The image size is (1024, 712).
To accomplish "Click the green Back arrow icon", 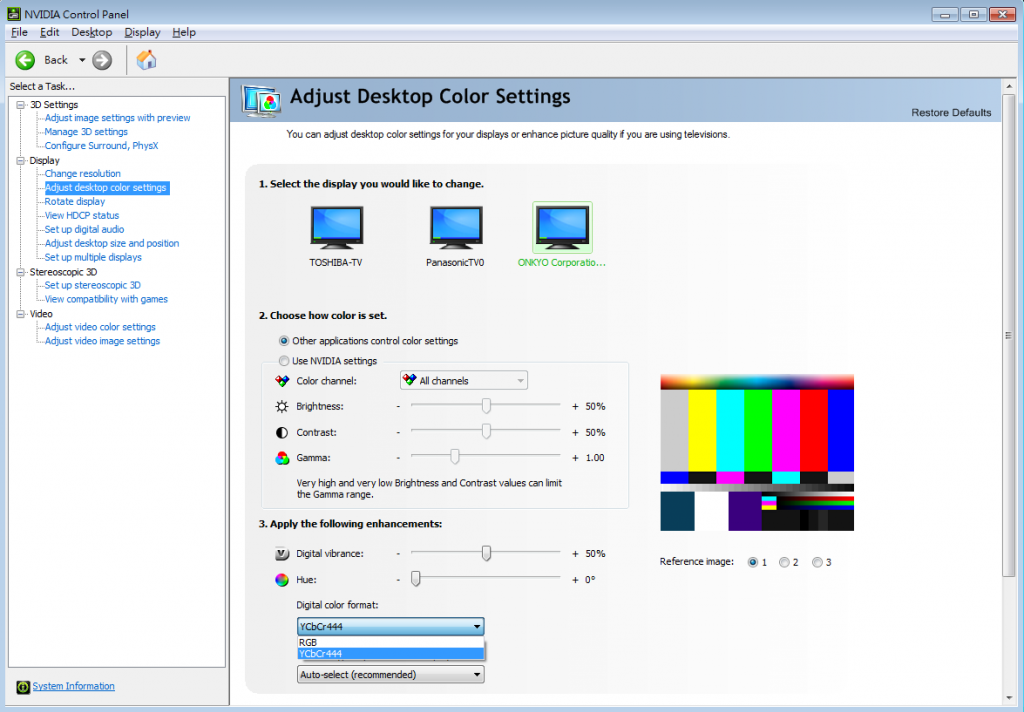I will click(25, 60).
